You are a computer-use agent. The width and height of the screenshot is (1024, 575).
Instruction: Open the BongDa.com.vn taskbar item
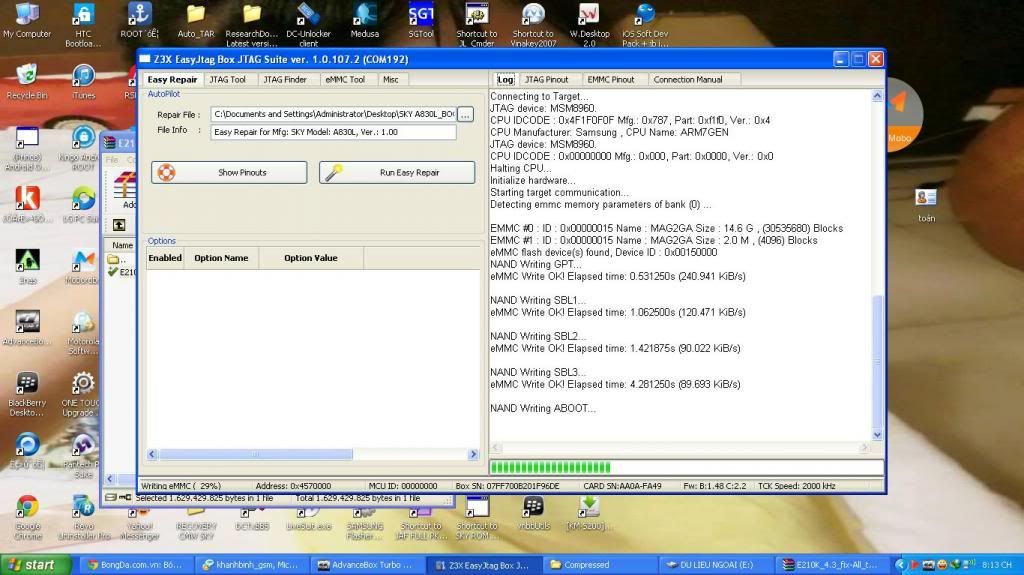point(136,565)
